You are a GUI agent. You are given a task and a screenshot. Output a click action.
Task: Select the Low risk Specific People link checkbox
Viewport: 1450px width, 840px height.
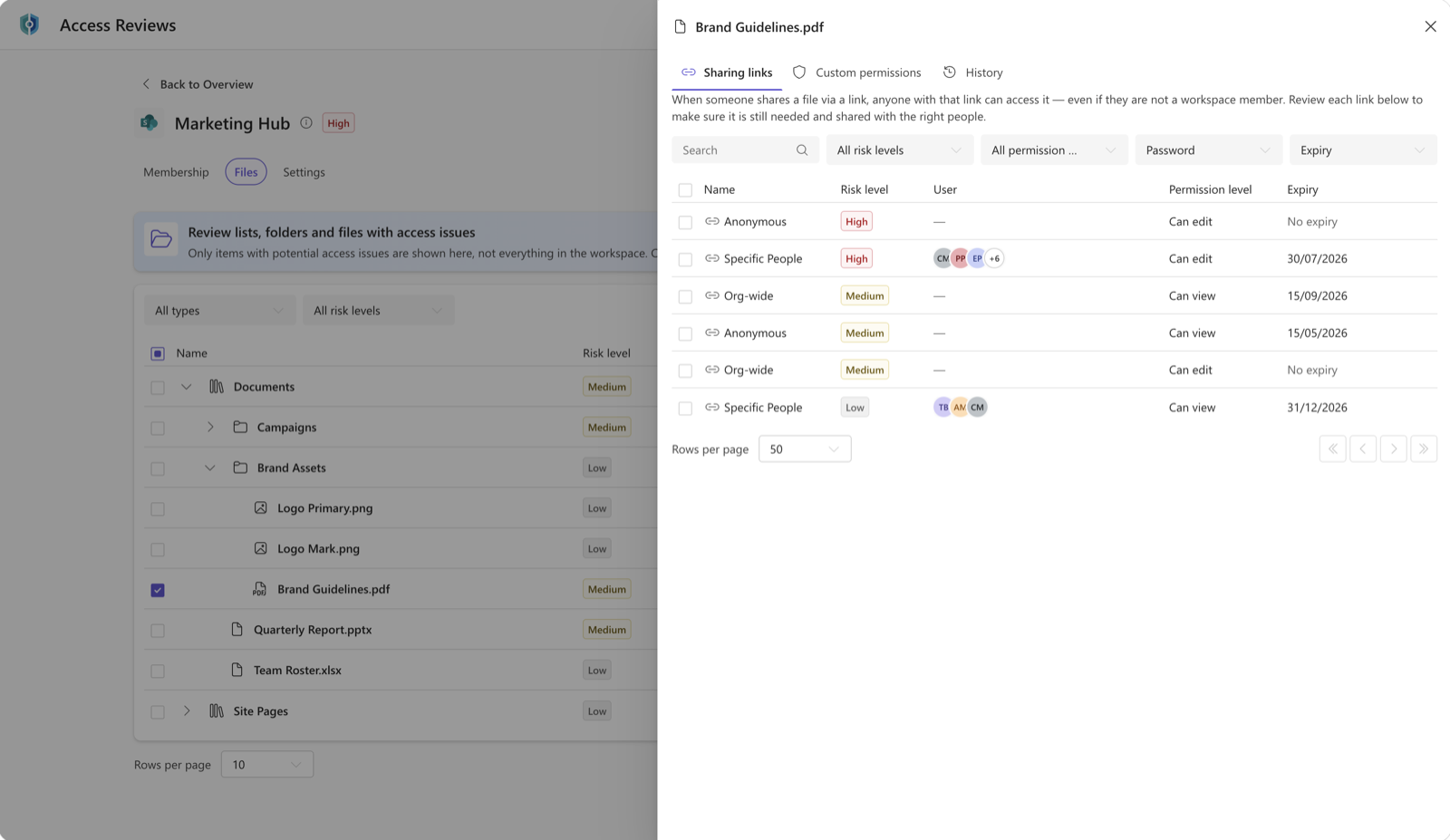coord(685,408)
